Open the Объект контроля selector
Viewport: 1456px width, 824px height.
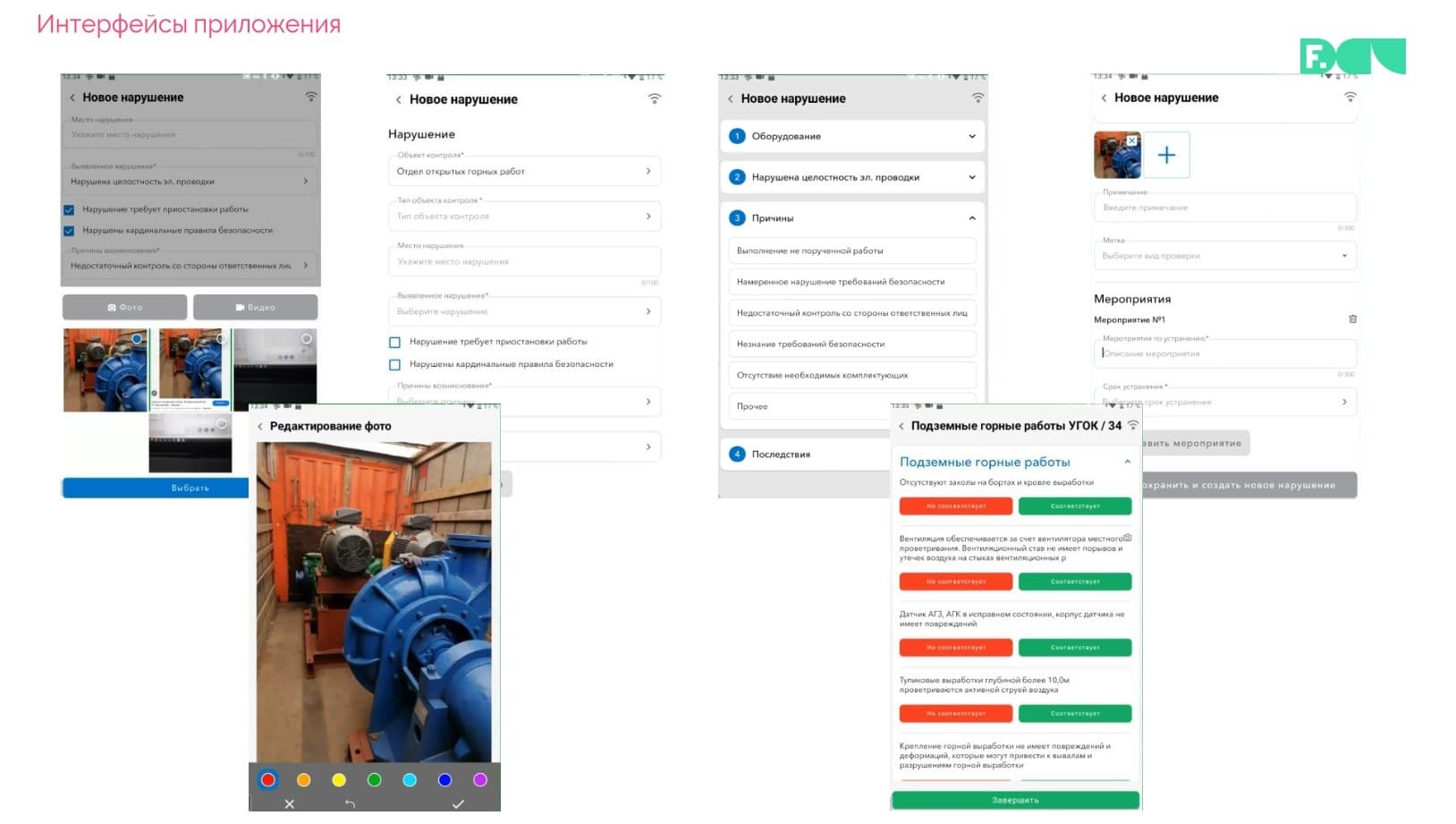pos(524,171)
